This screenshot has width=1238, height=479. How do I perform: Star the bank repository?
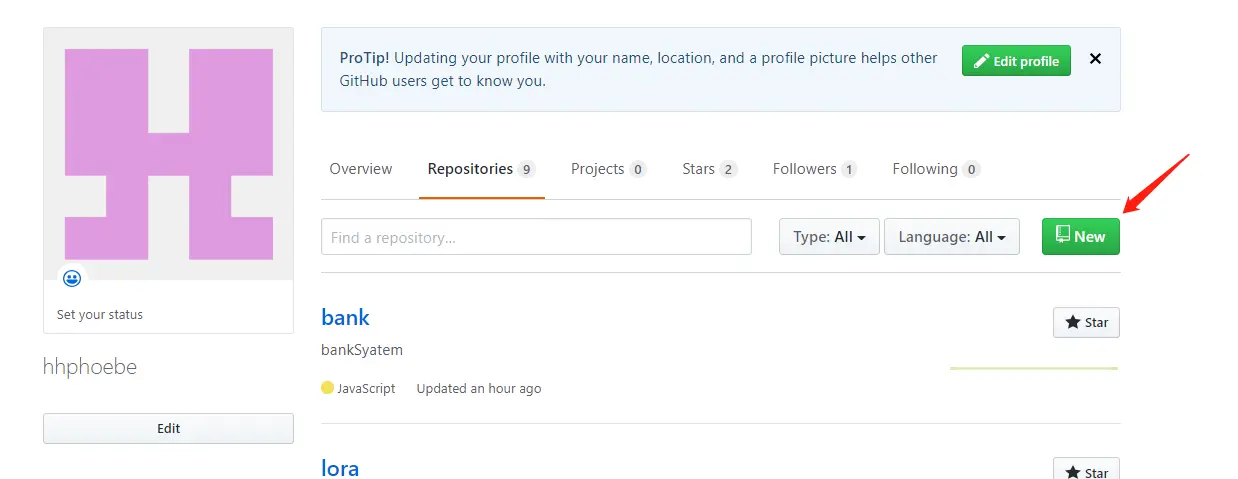click(1086, 322)
